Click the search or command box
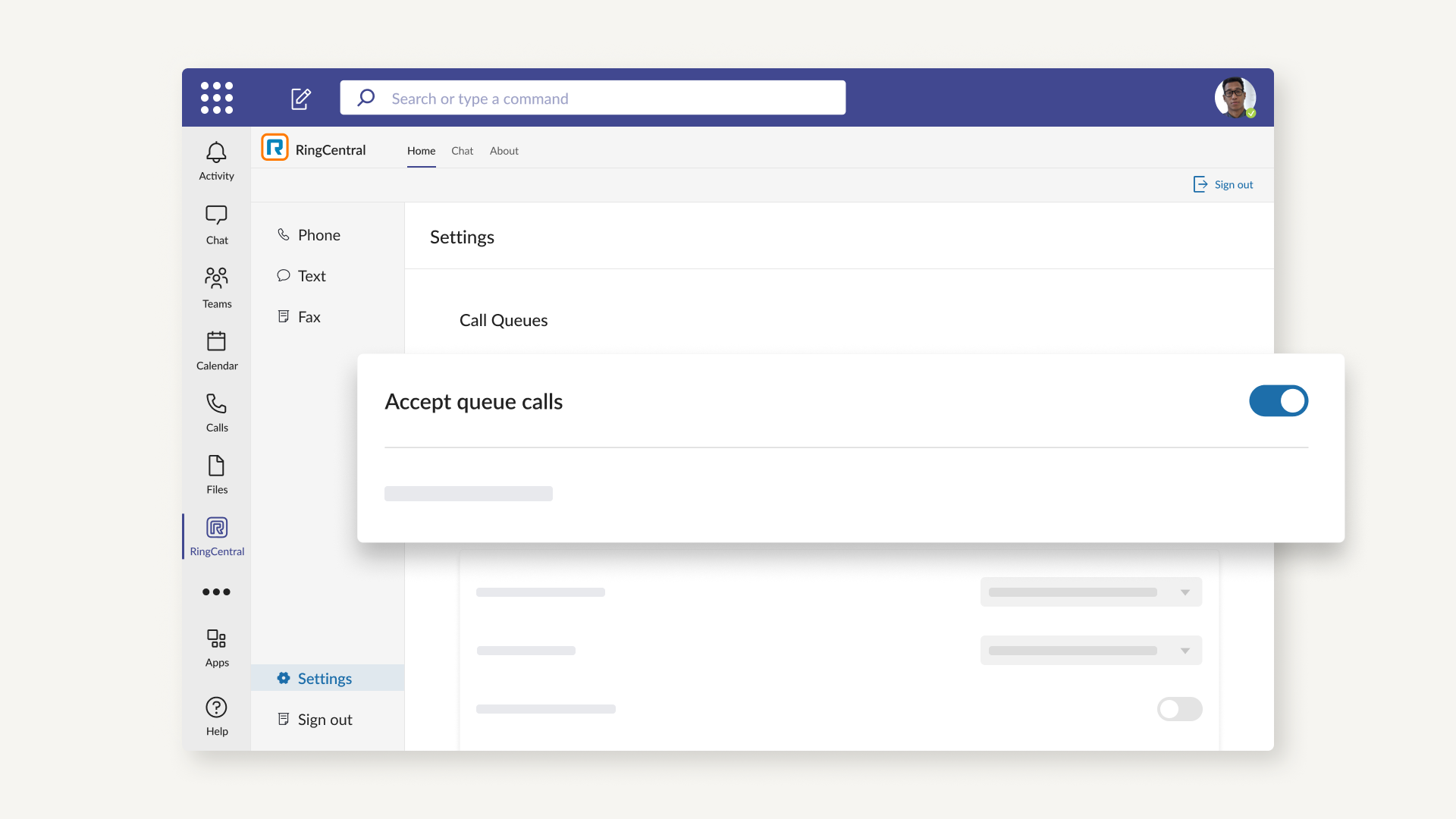 (x=592, y=98)
